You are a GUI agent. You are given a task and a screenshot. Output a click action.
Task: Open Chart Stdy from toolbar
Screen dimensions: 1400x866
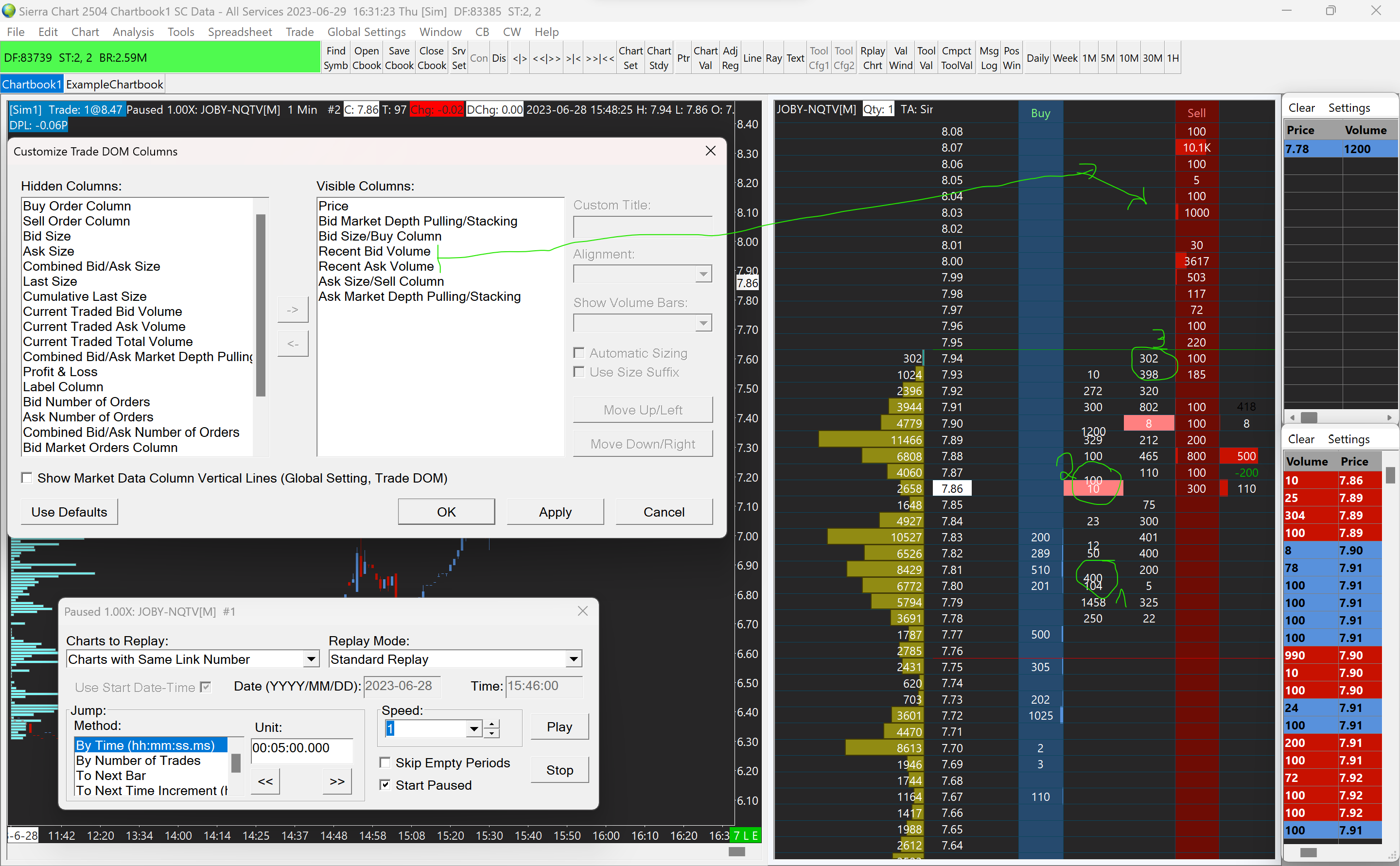pyautogui.click(x=659, y=58)
